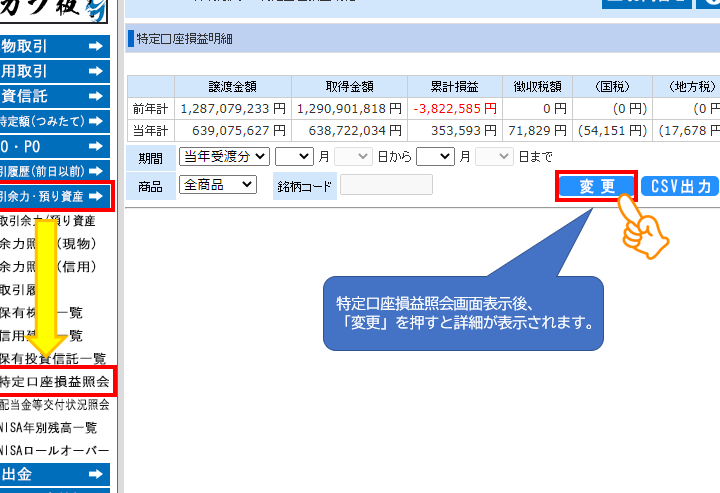The height and width of the screenshot is (493, 720).
Task: Expand the end month dropdown
Action: (x=434, y=156)
